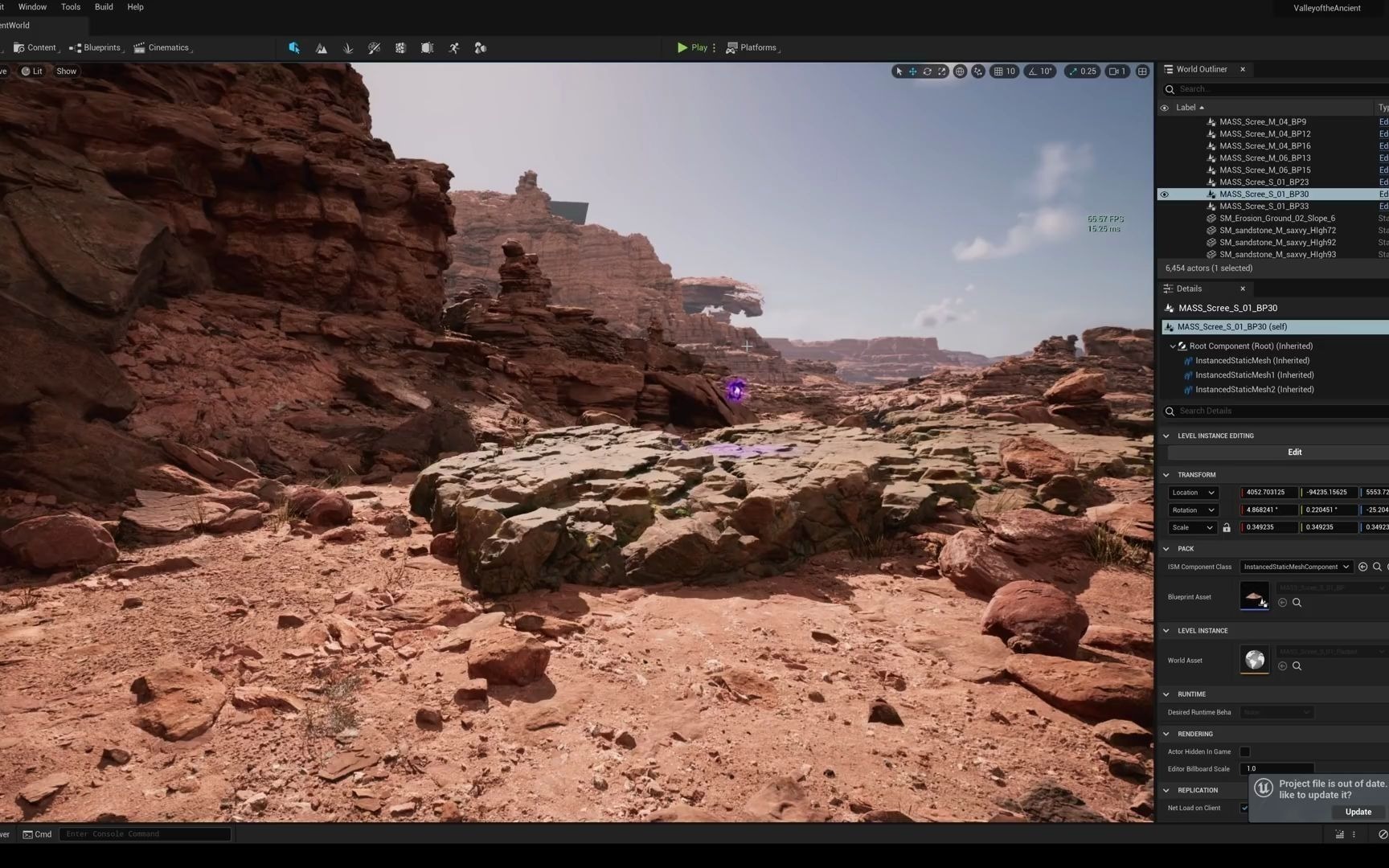The image size is (1389, 868).
Task: Open Modeling mode icon
Action: tap(481, 48)
